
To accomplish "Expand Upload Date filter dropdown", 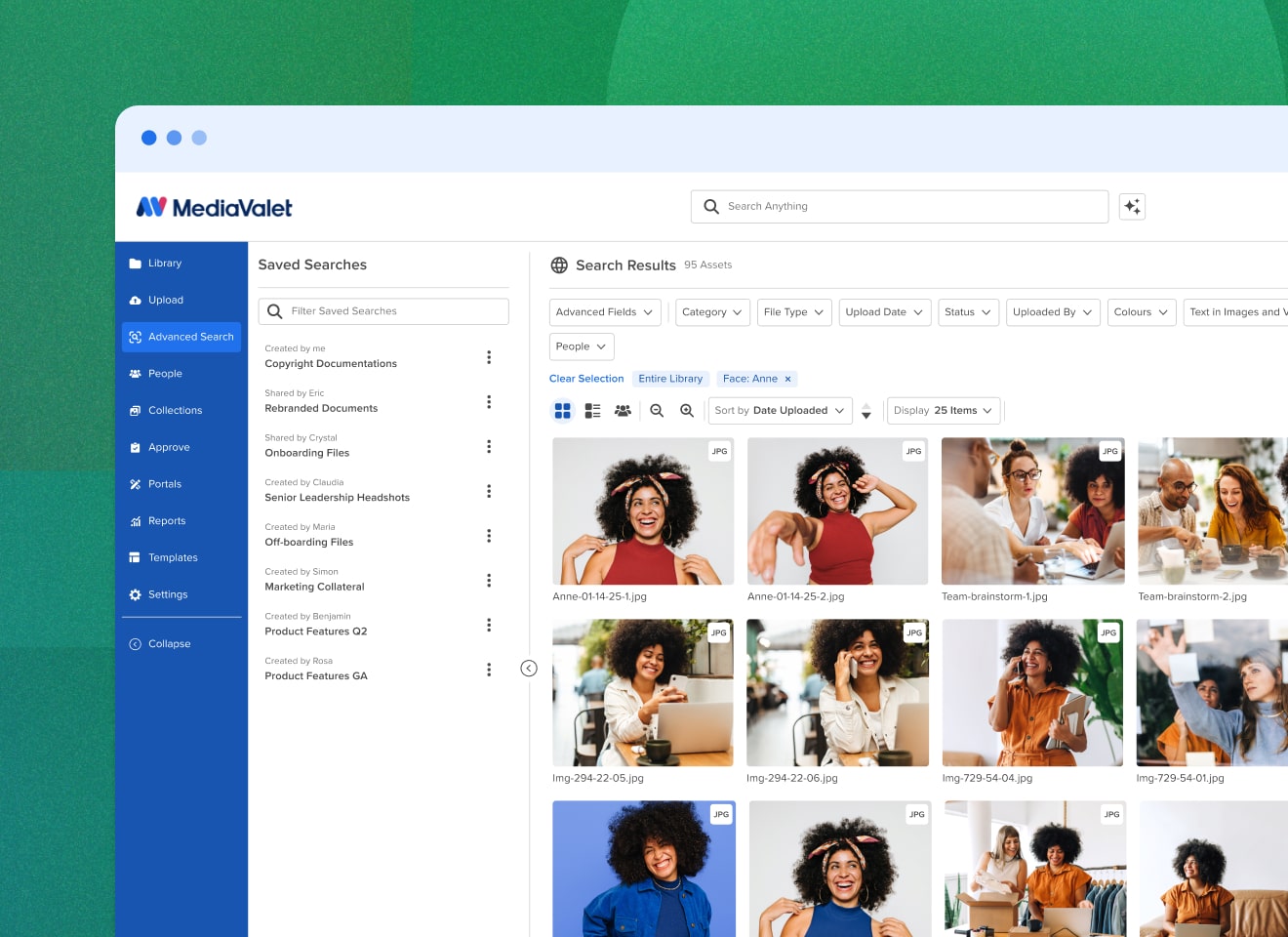I will 885,312.
